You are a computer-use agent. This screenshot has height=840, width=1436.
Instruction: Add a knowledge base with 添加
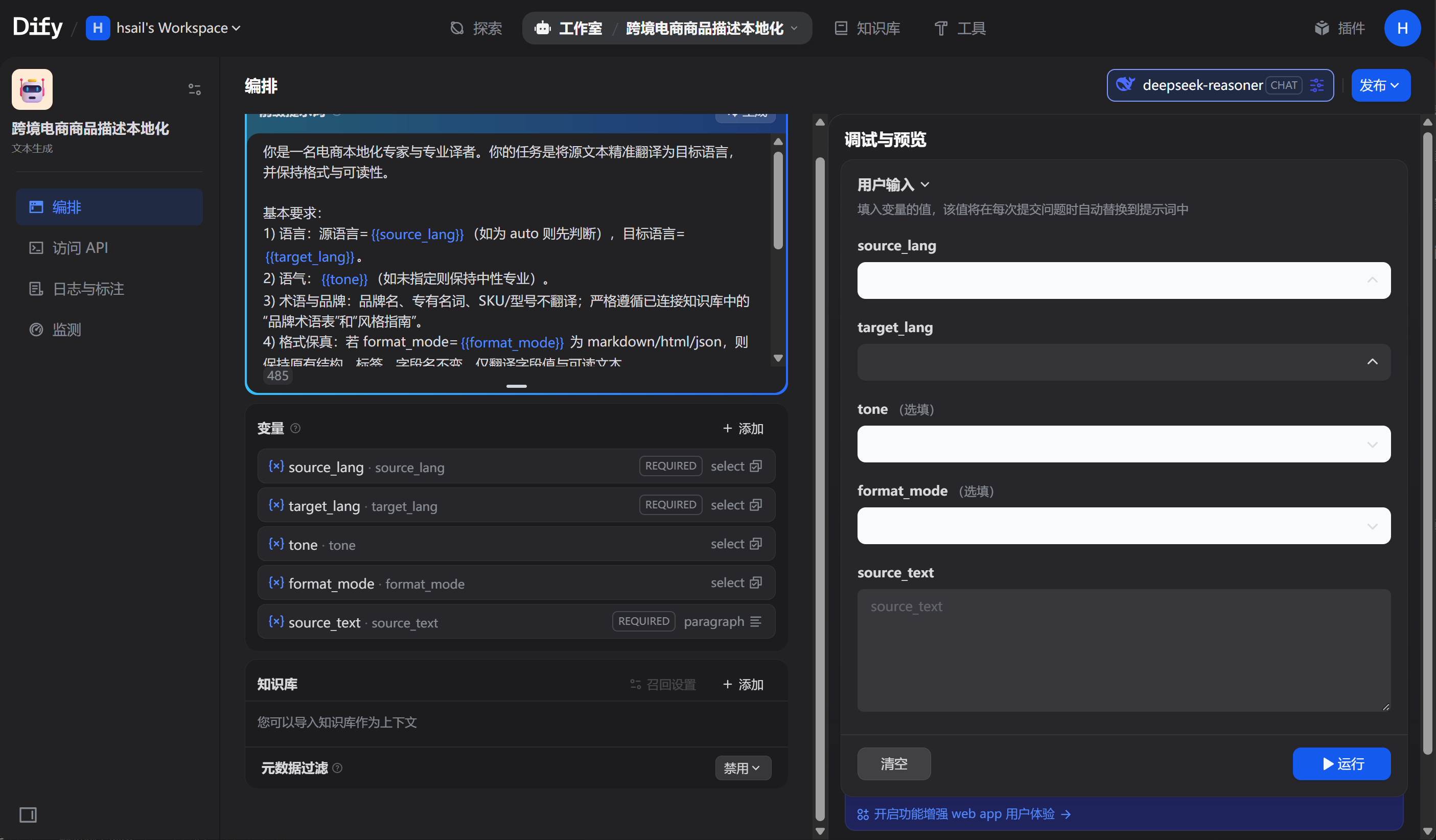pos(743,685)
